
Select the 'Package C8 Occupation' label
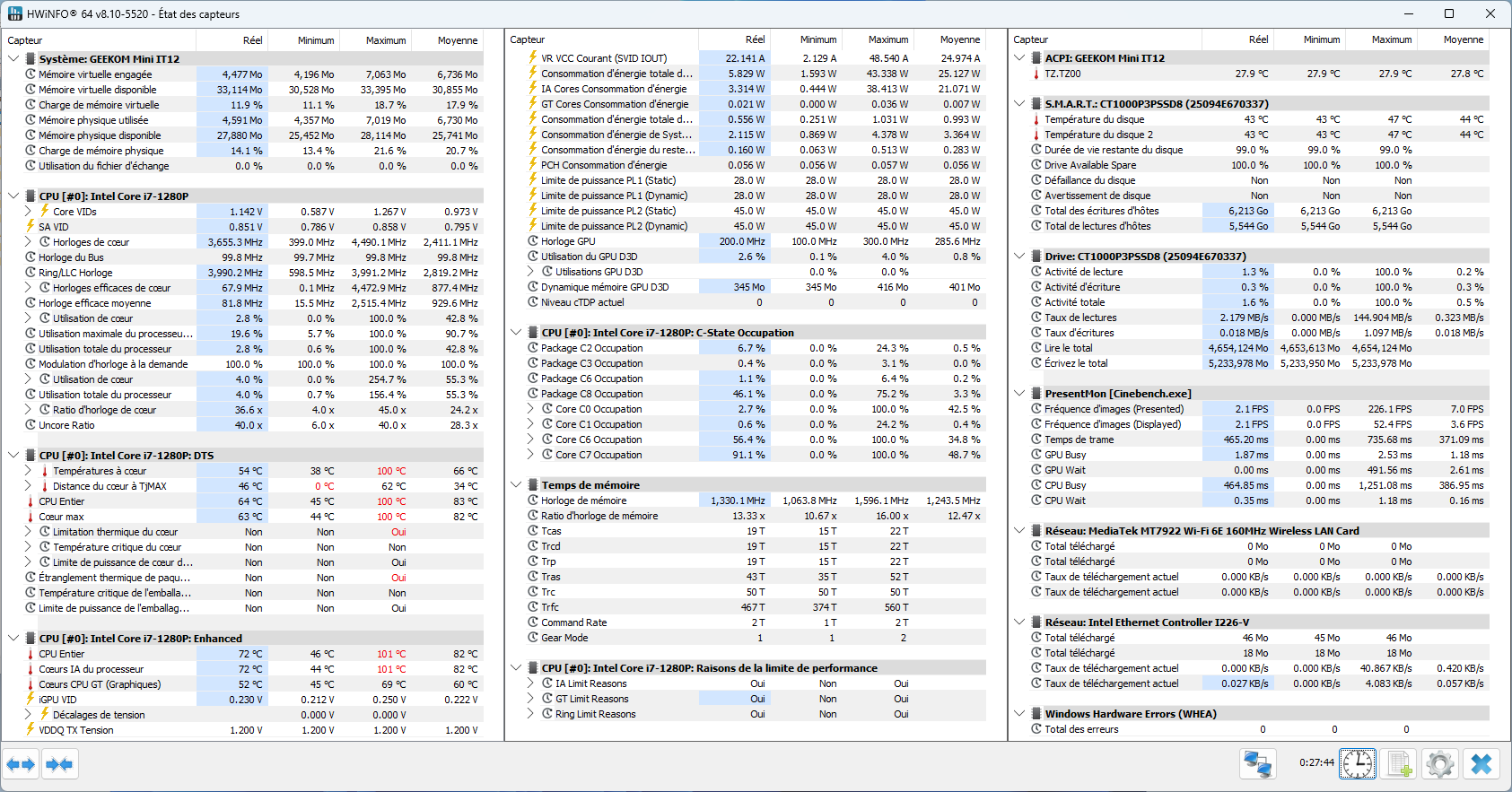coord(592,394)
